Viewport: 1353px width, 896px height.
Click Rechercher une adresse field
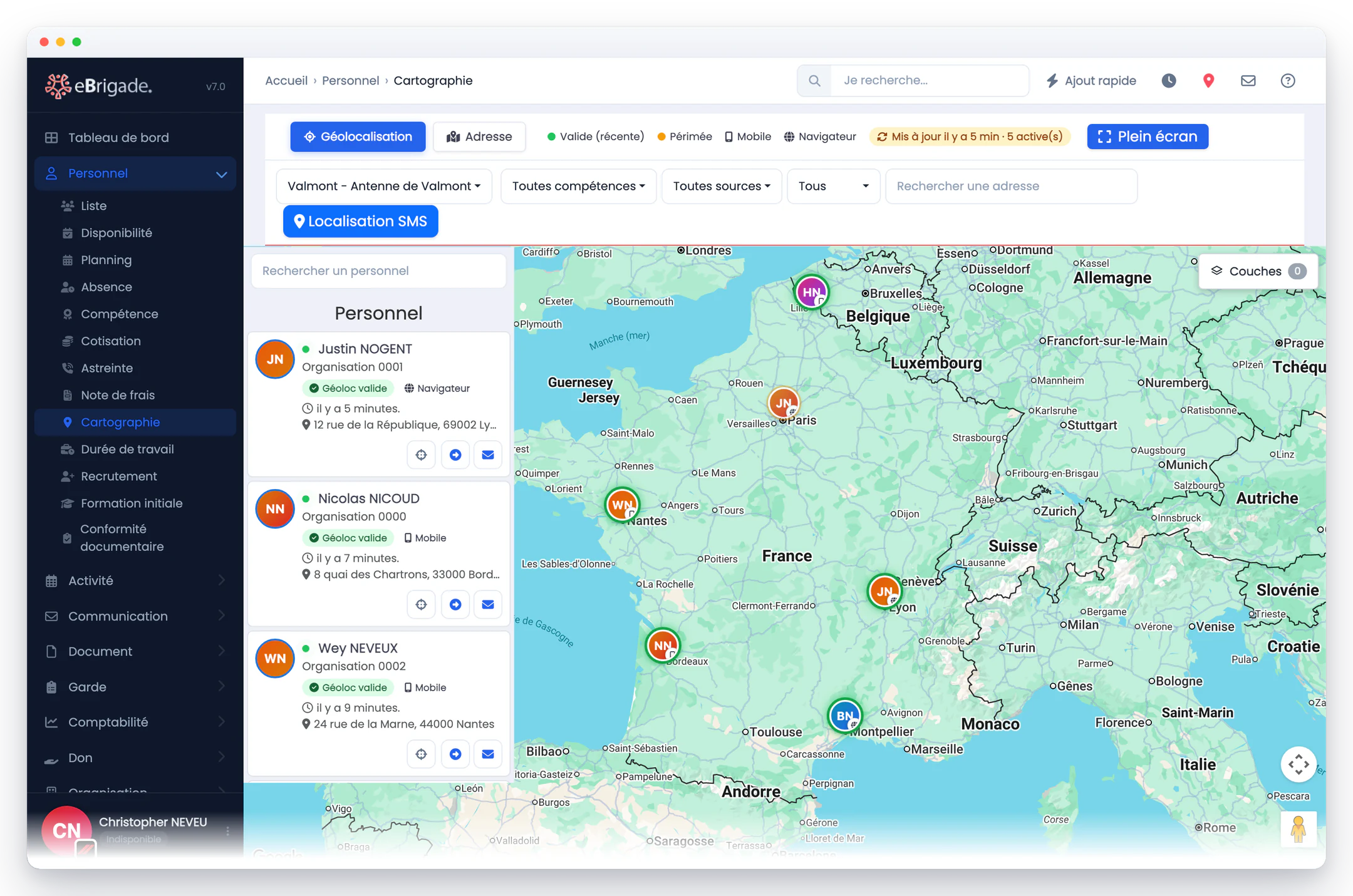1011,186
